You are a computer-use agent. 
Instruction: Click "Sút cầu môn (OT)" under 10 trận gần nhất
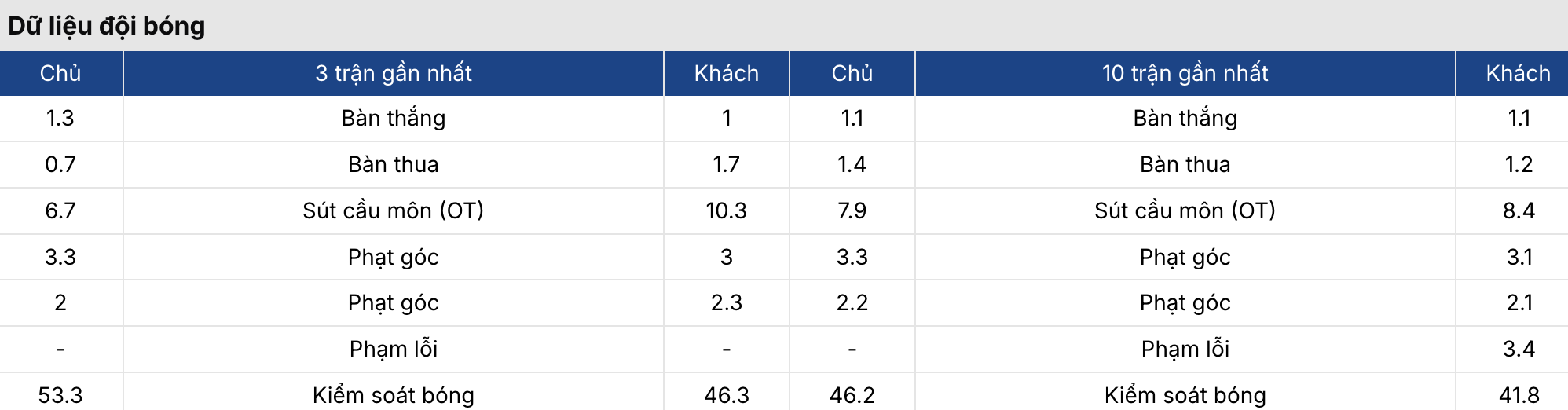tap(1185, 210)
